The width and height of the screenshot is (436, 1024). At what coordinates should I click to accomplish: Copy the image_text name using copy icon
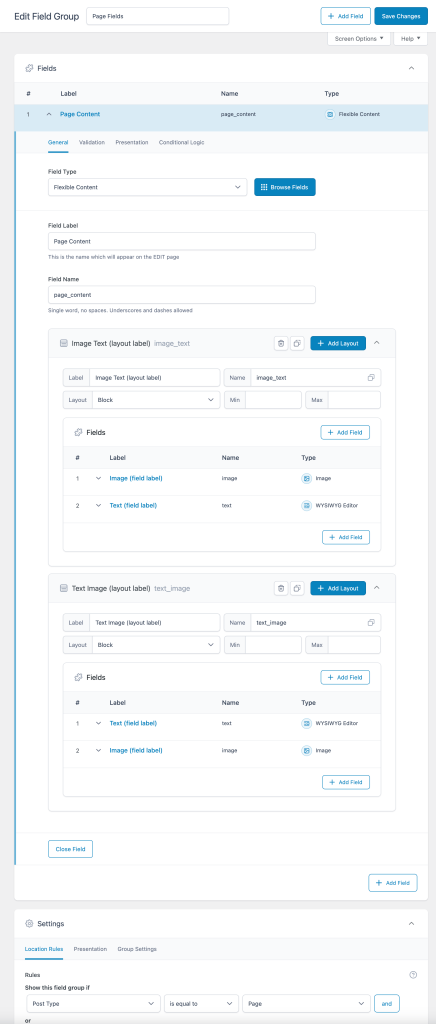coord(371,377)
